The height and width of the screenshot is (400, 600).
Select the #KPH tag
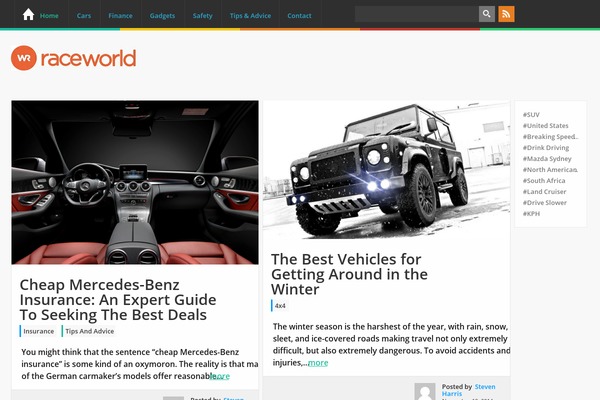(x=532, y=214)
